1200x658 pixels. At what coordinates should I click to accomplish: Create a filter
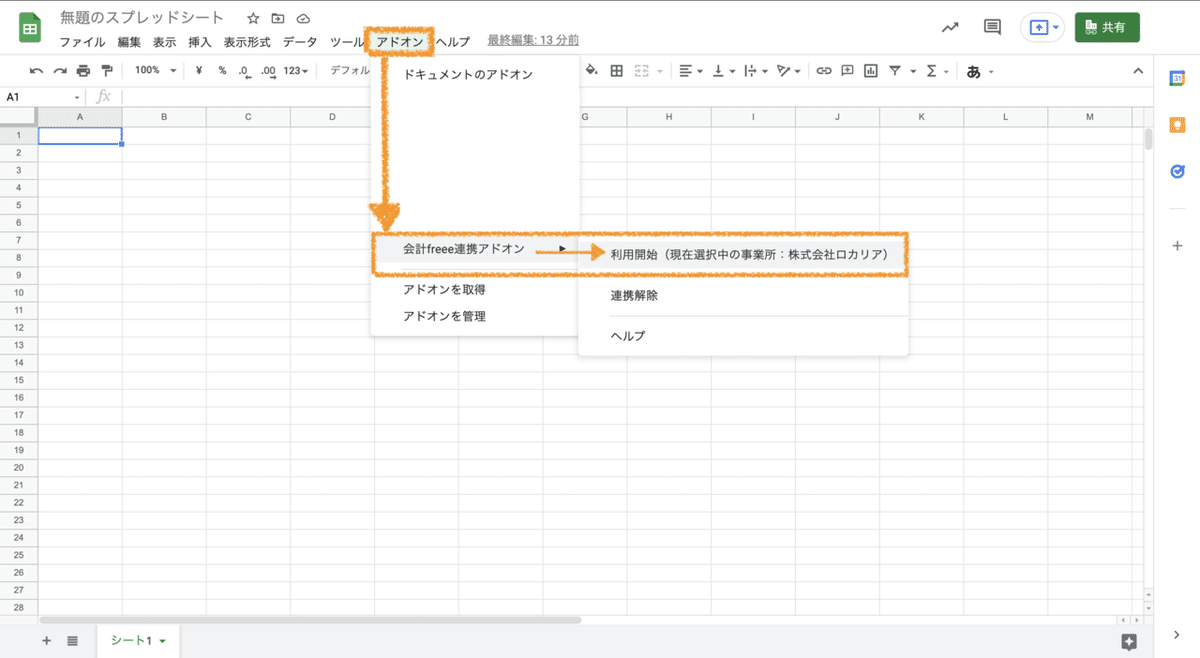[x=895, y=71]
